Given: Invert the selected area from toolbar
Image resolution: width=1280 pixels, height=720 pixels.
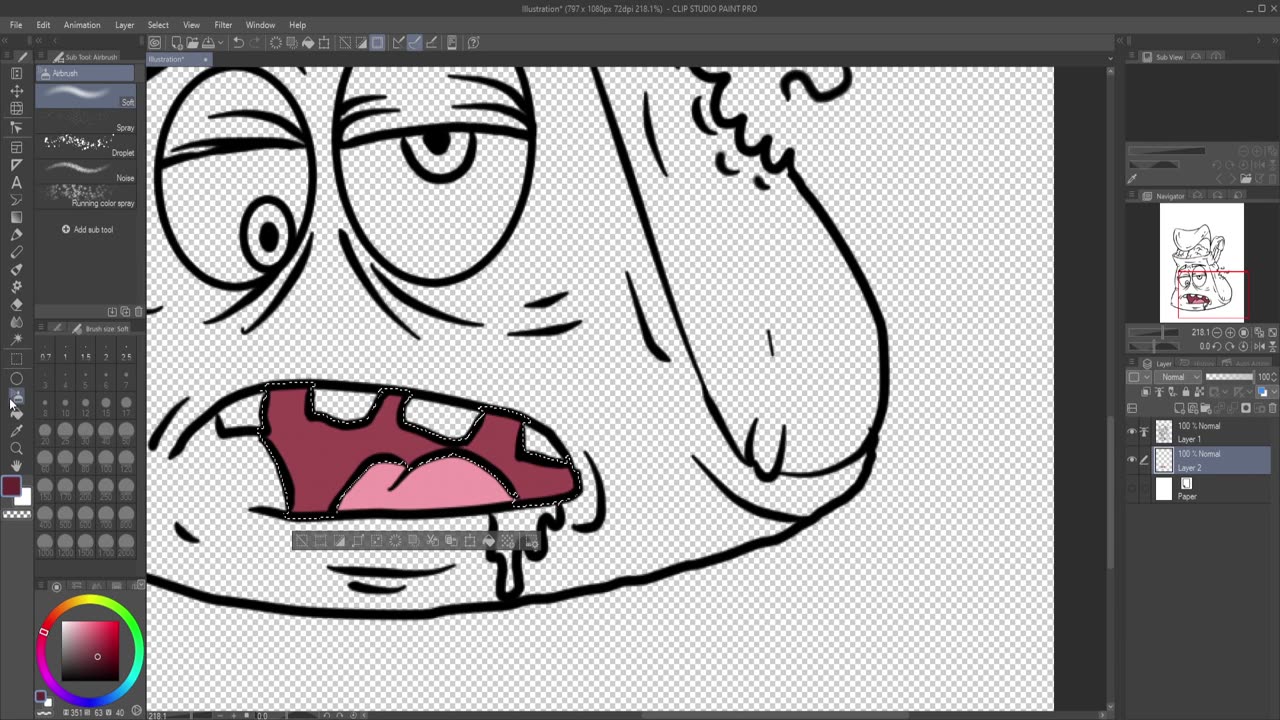Looking at the screenshot, I should (362, 43).
